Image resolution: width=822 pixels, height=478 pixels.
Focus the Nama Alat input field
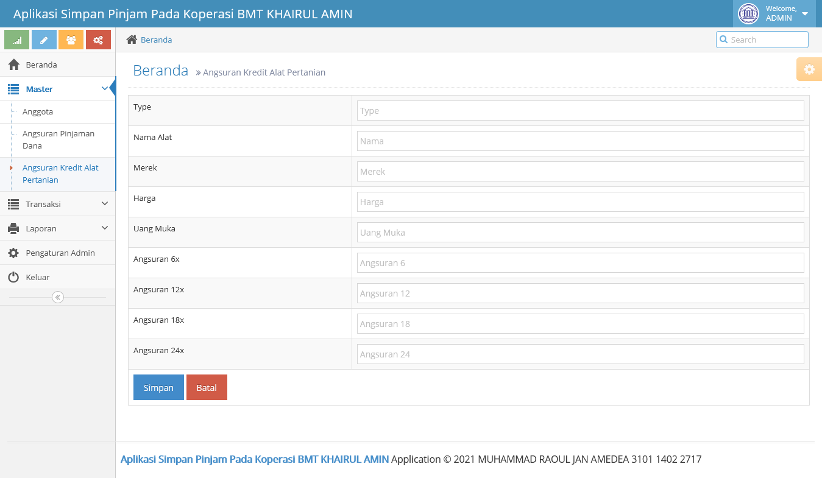point(580,141)
